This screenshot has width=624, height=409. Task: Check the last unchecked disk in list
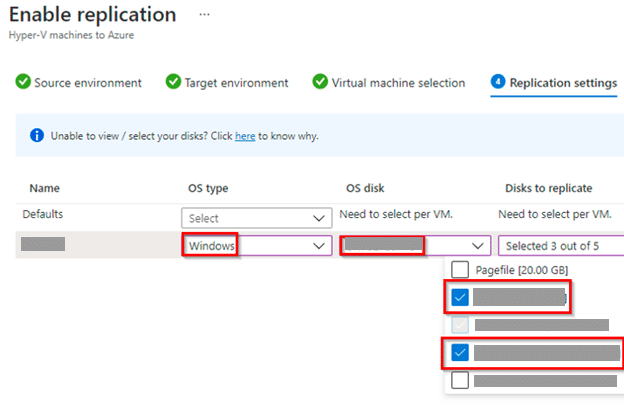[460, 380]
